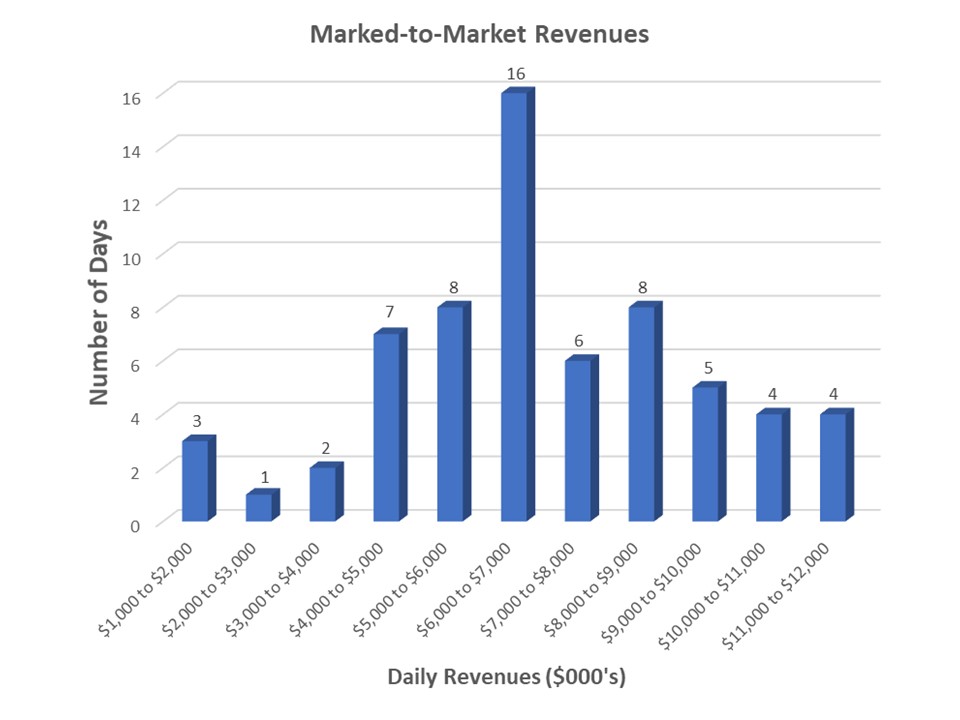Image resolution: width=960 pixels, height=720 pixels.
Task: Click the data label "16" above the bar
Action: [516, 73]
